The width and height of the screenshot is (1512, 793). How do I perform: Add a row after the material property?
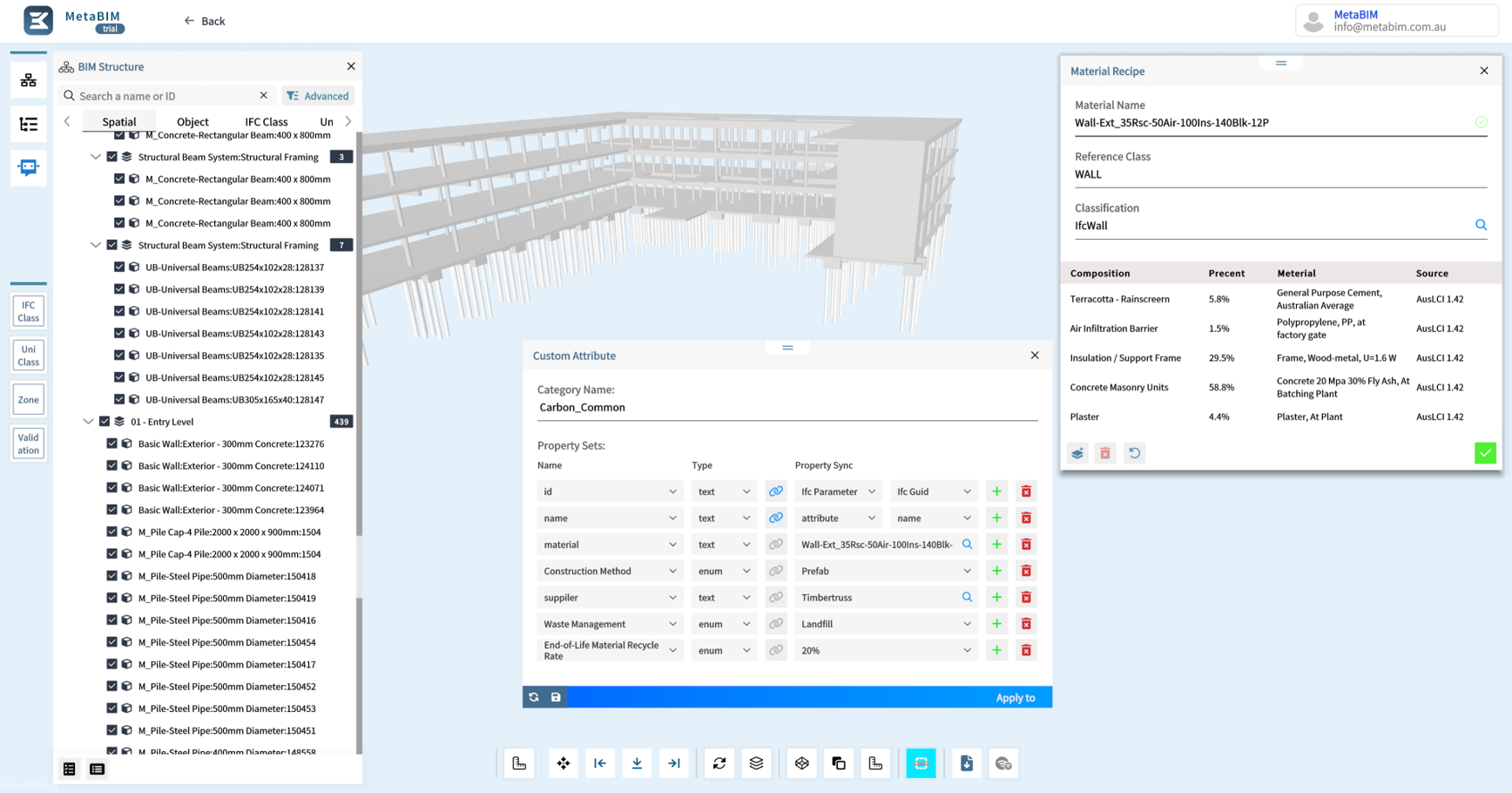click(x=996, y=545)
